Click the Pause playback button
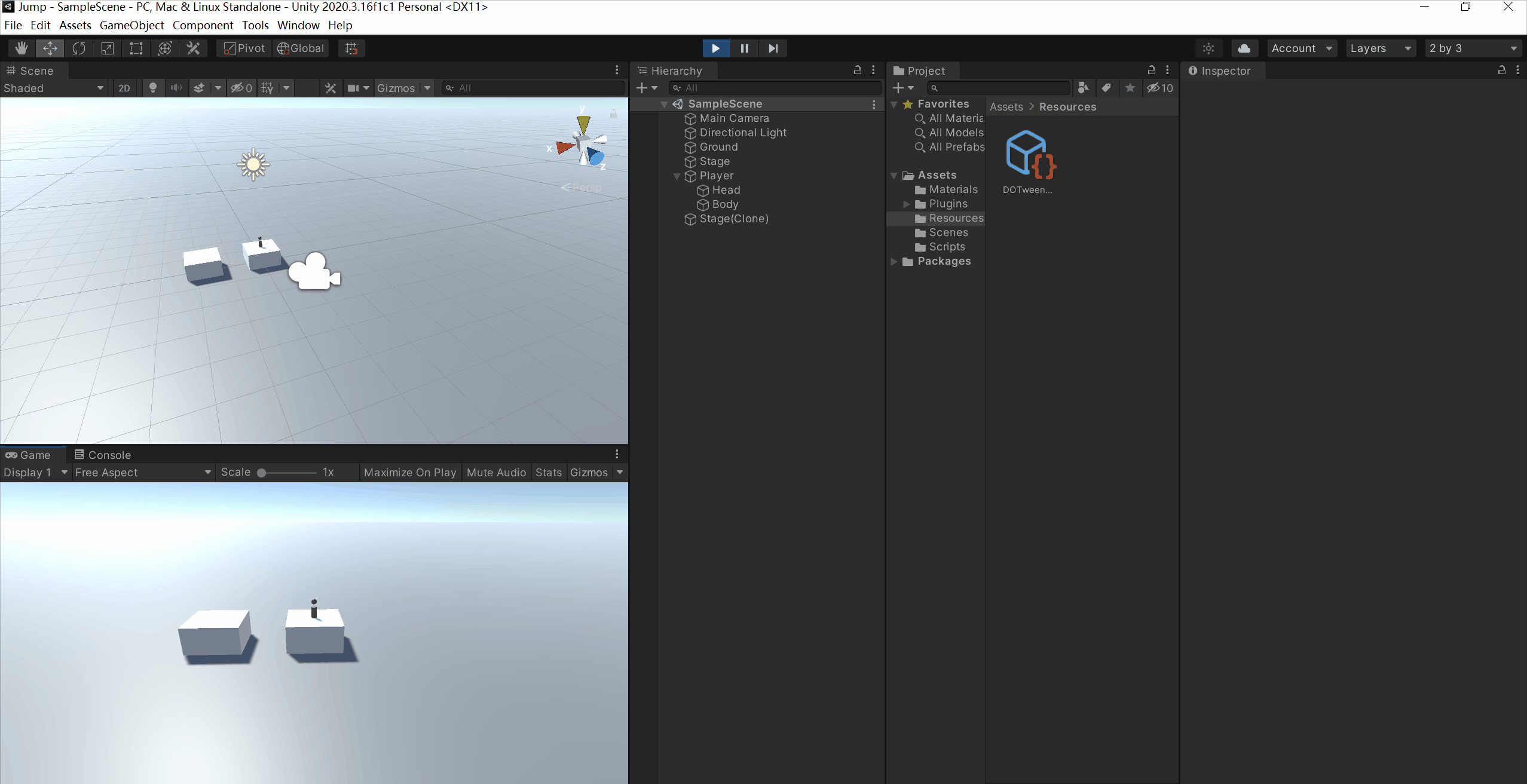This screenshot has height=784, width=1527. coord(744,48)
